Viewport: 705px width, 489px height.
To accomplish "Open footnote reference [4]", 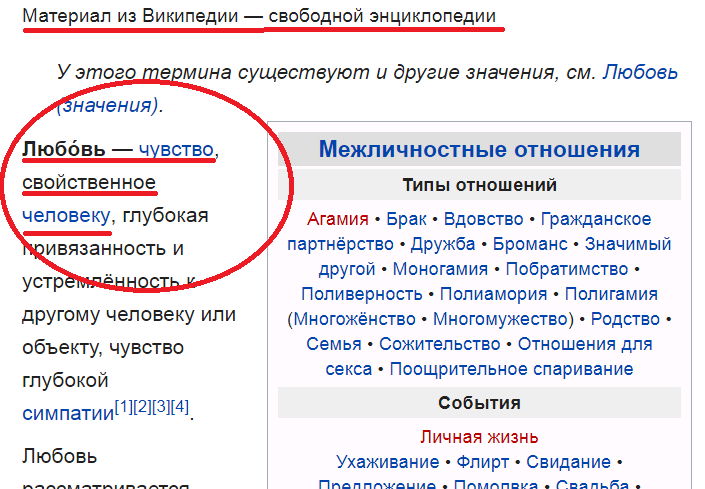I will click(180, 407).
